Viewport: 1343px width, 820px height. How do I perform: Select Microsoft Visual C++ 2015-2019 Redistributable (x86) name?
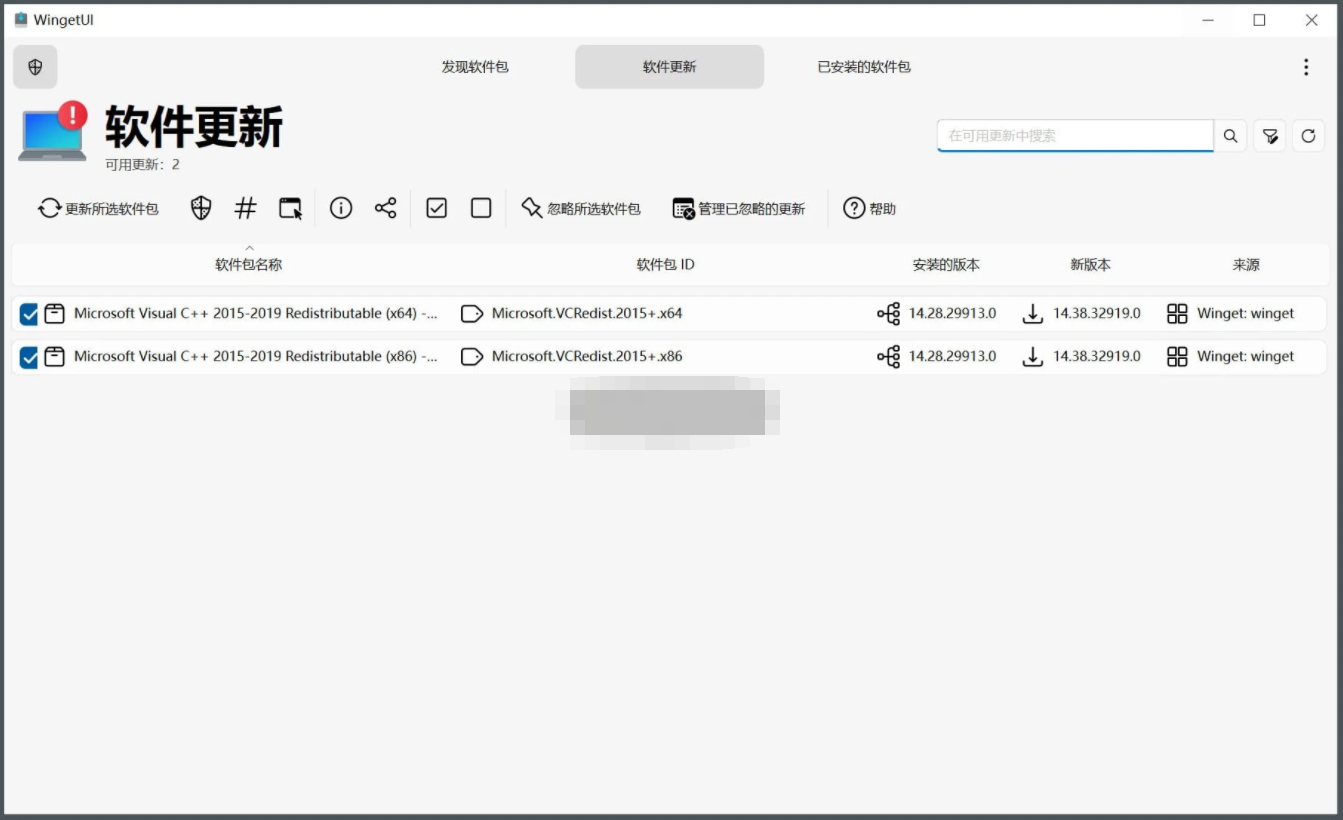point(256,357)
